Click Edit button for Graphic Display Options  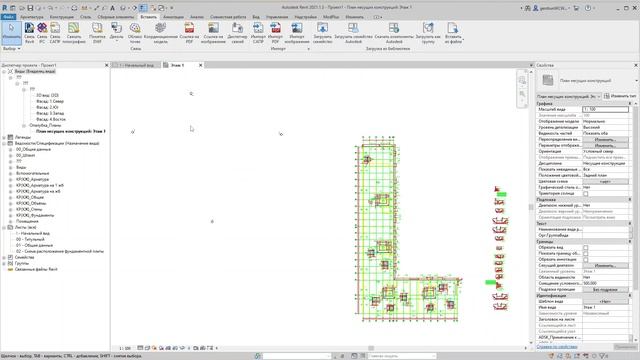click(605, 146)
